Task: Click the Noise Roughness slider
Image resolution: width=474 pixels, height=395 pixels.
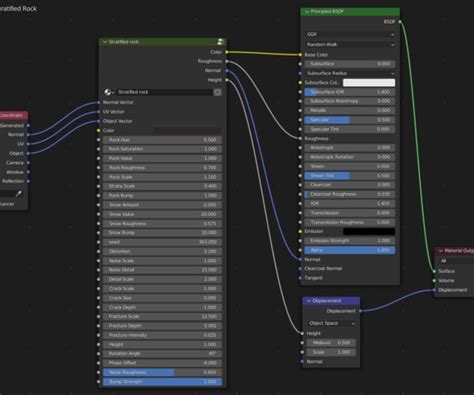Action: (x=162, y=372)
